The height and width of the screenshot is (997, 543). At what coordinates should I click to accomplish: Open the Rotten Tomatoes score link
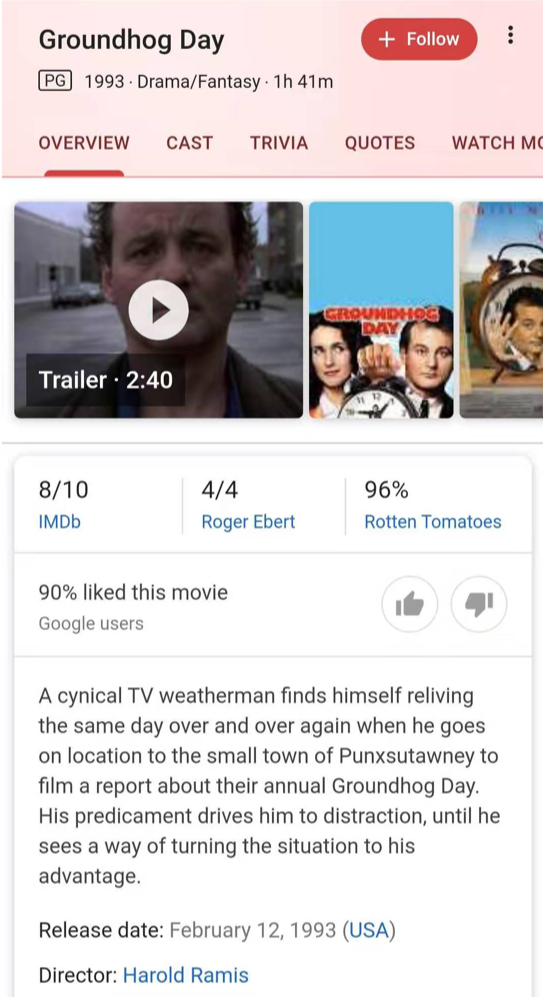pos(432,522)
